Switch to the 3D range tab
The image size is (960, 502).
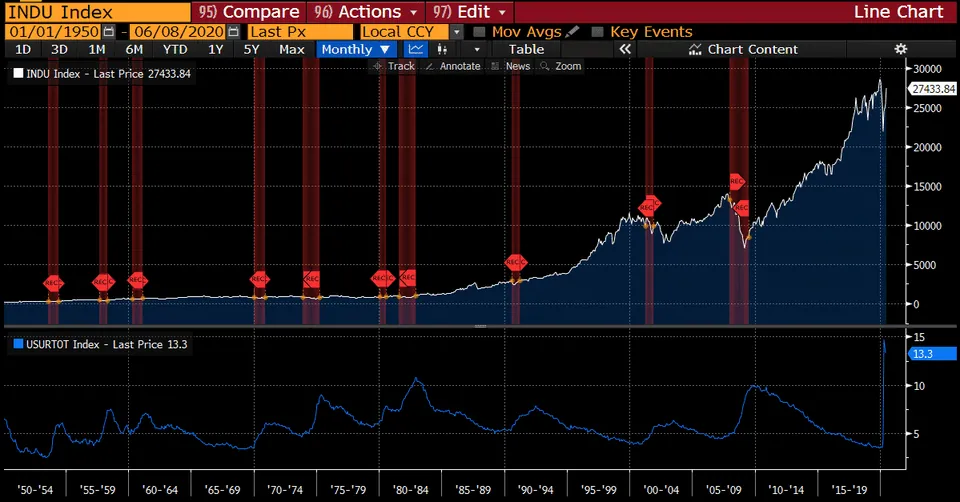tap(59, 50)
